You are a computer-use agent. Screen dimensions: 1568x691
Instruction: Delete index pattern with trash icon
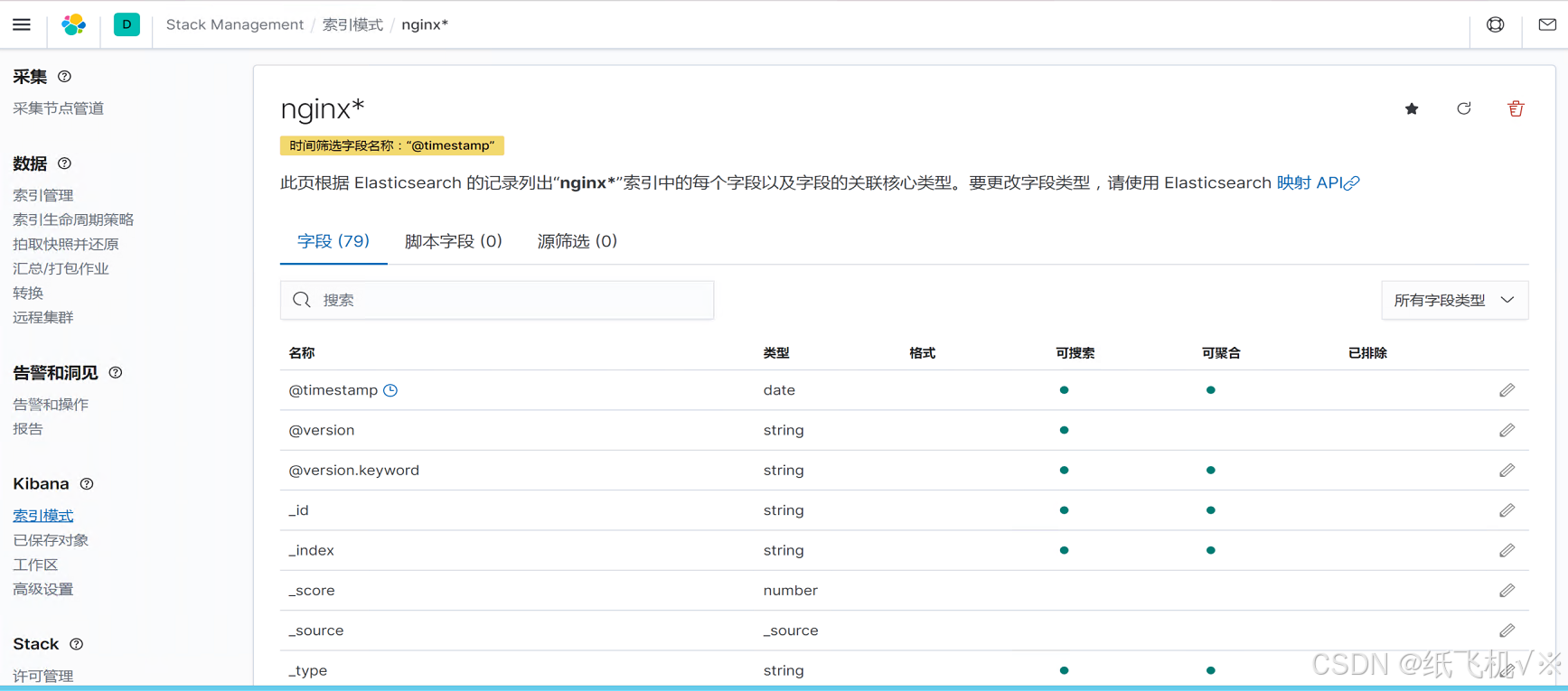pyautogui.click(x=1516, y=109)
